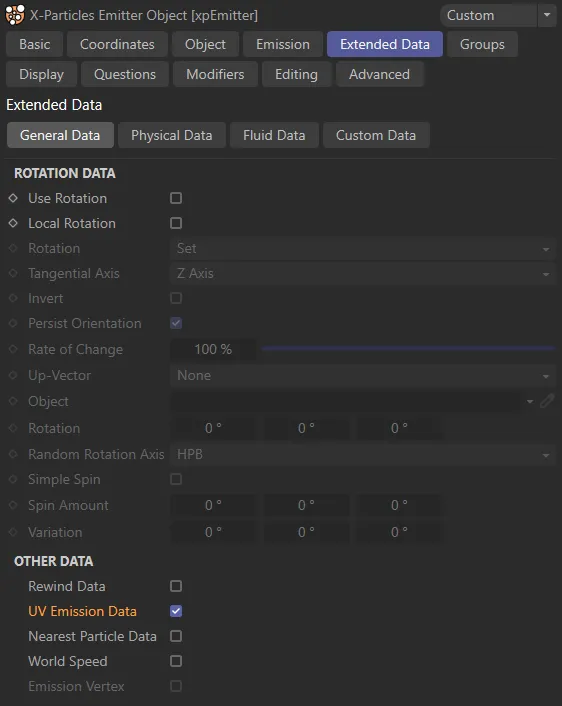Screen dimensions: 562x706
Task: Click the arrow beside the Custom dropdown
Action: 547,15
